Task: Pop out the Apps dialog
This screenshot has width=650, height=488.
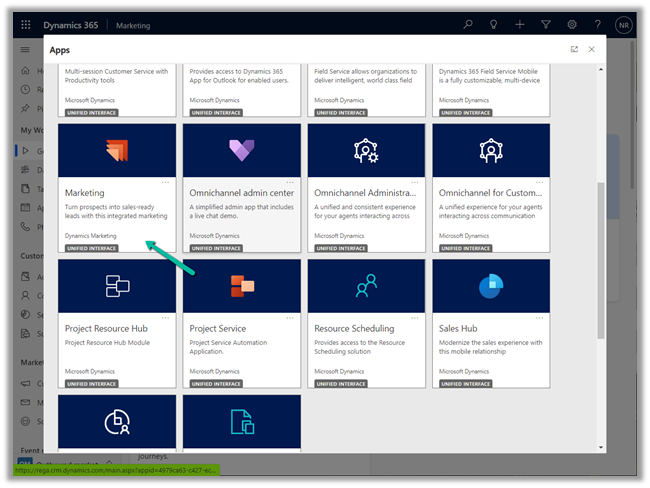Action: coord(574,49)
